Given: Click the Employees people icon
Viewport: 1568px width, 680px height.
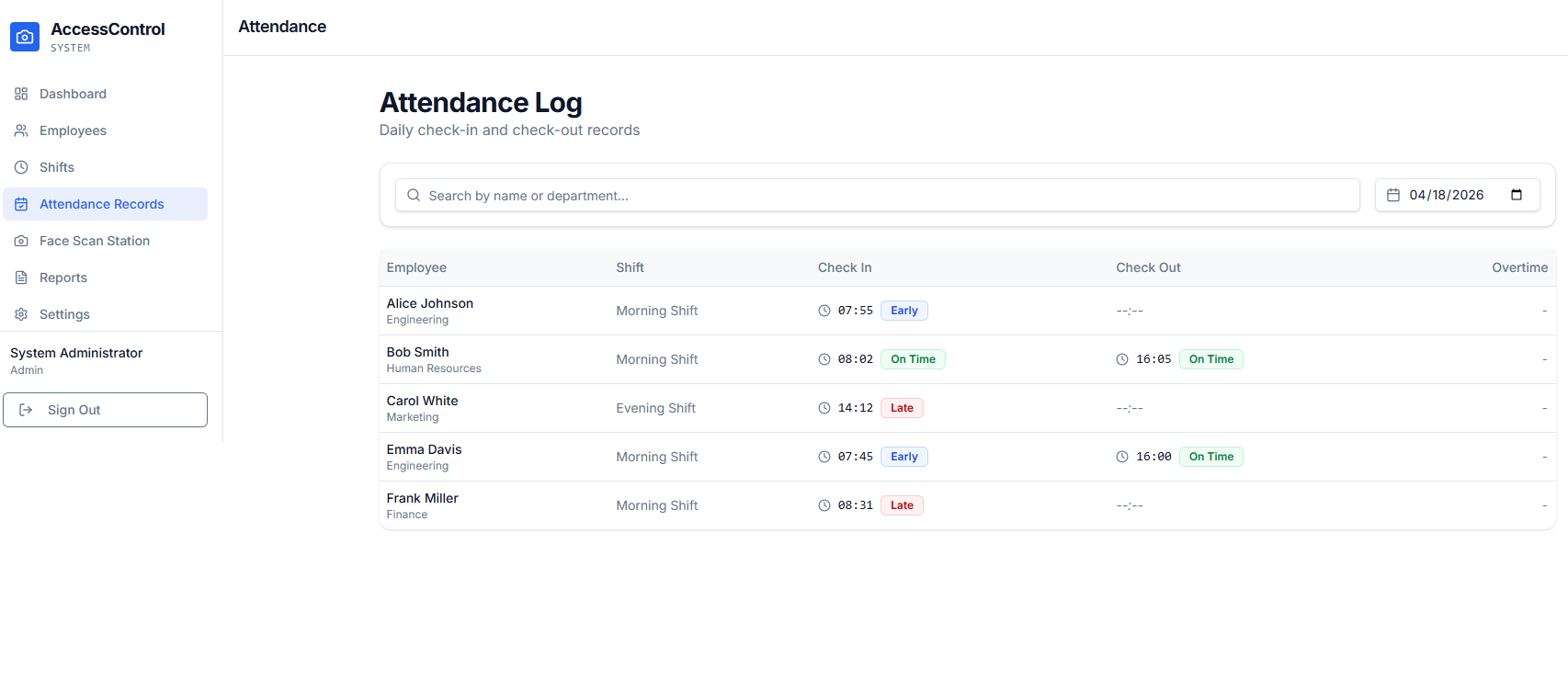Looking at the screenshot, I should pos(21,130).
